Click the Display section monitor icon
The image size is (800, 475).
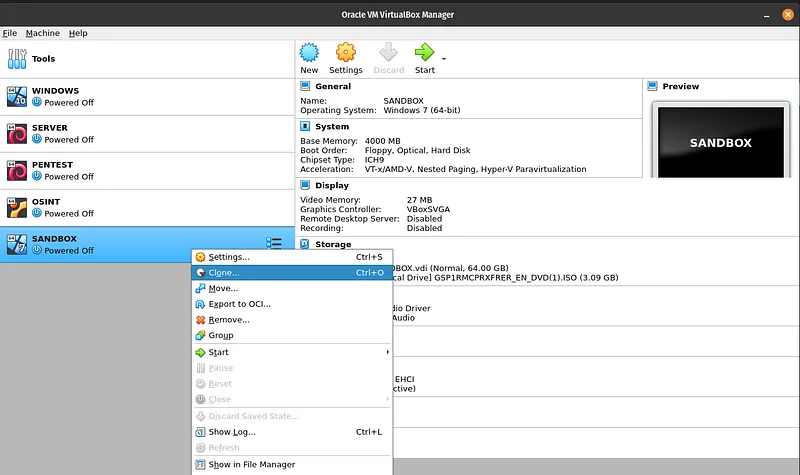click(305, 185)
